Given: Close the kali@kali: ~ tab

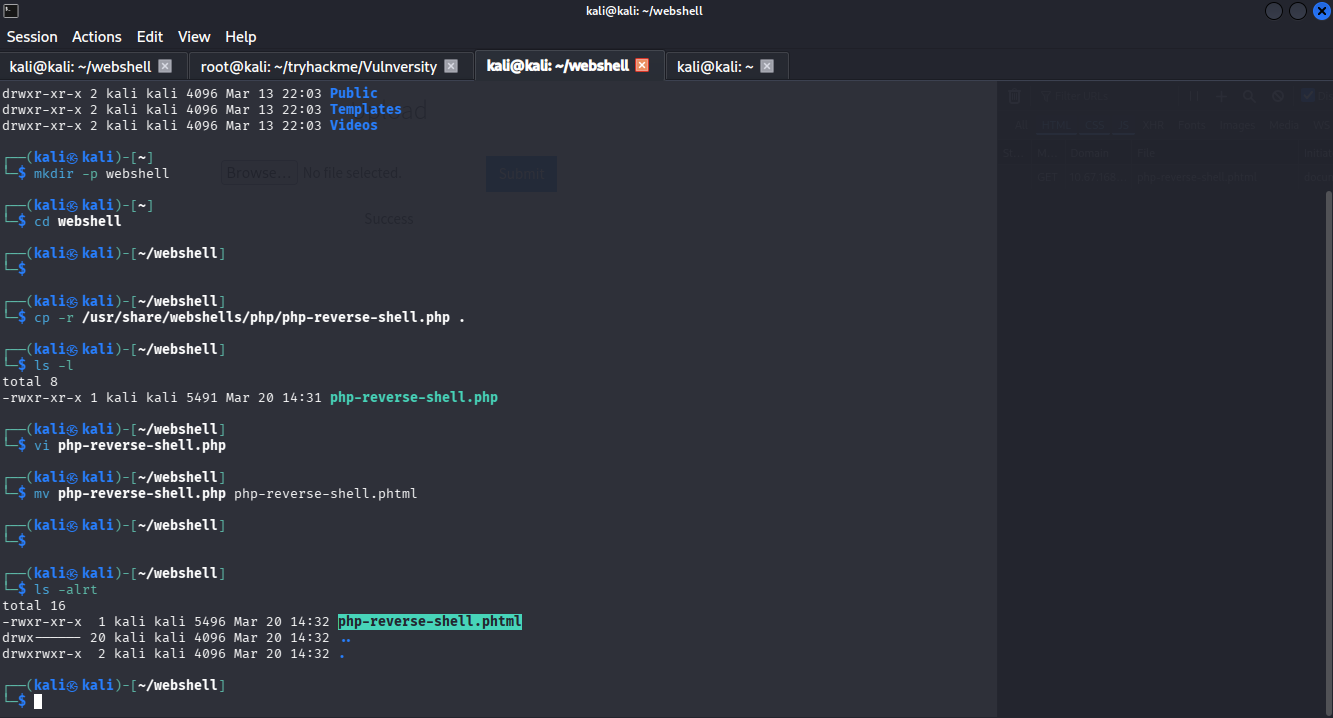Looking at the screenshot, I should click(767, 66).
